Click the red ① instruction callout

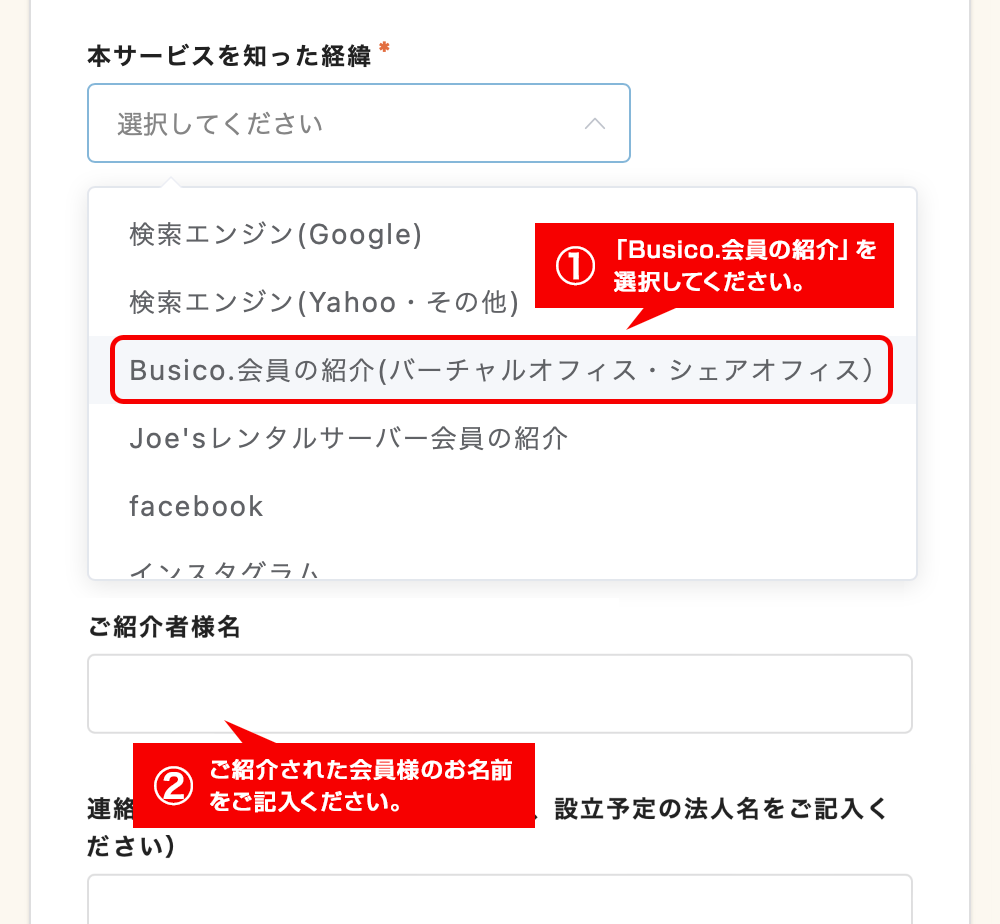pos(714,266)
